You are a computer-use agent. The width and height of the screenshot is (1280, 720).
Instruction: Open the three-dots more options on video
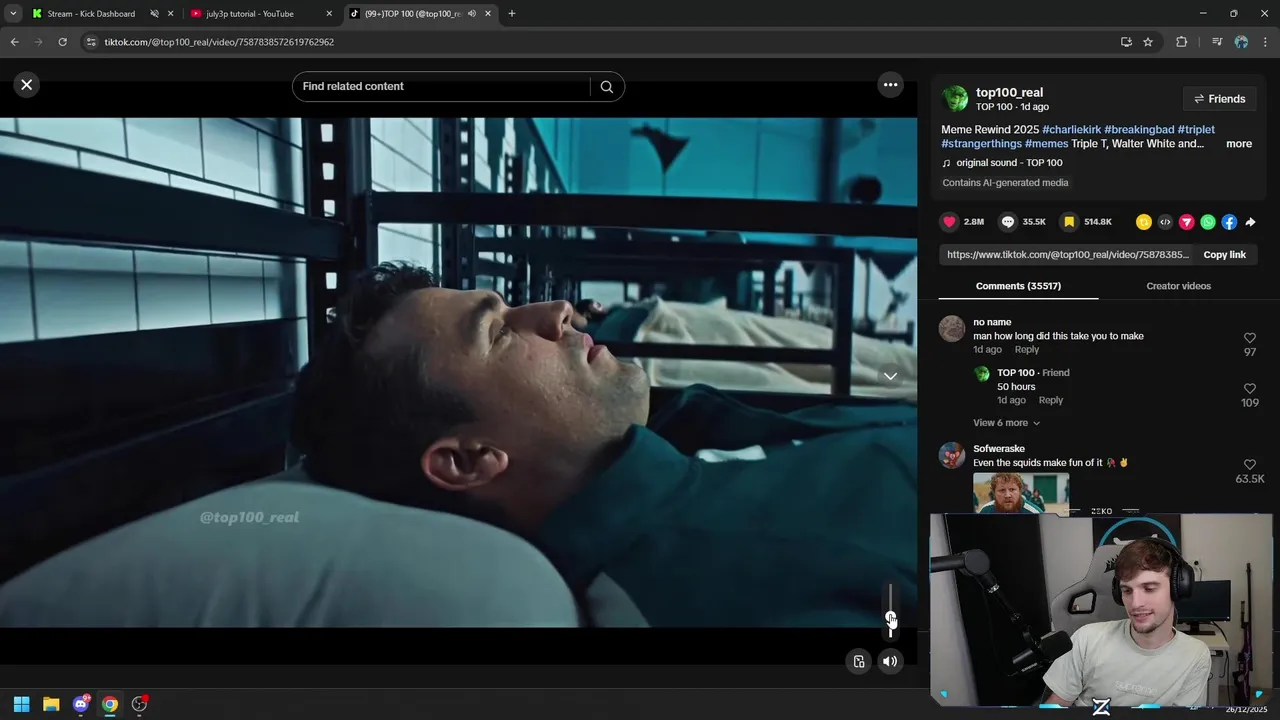pyautogui.click(x=890, y=85)
